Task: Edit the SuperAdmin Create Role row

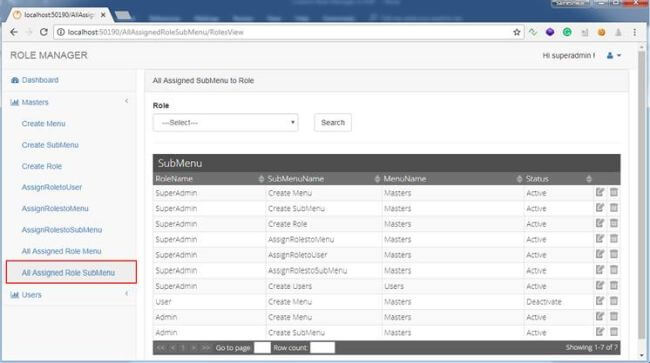Action: coord(599,223)
